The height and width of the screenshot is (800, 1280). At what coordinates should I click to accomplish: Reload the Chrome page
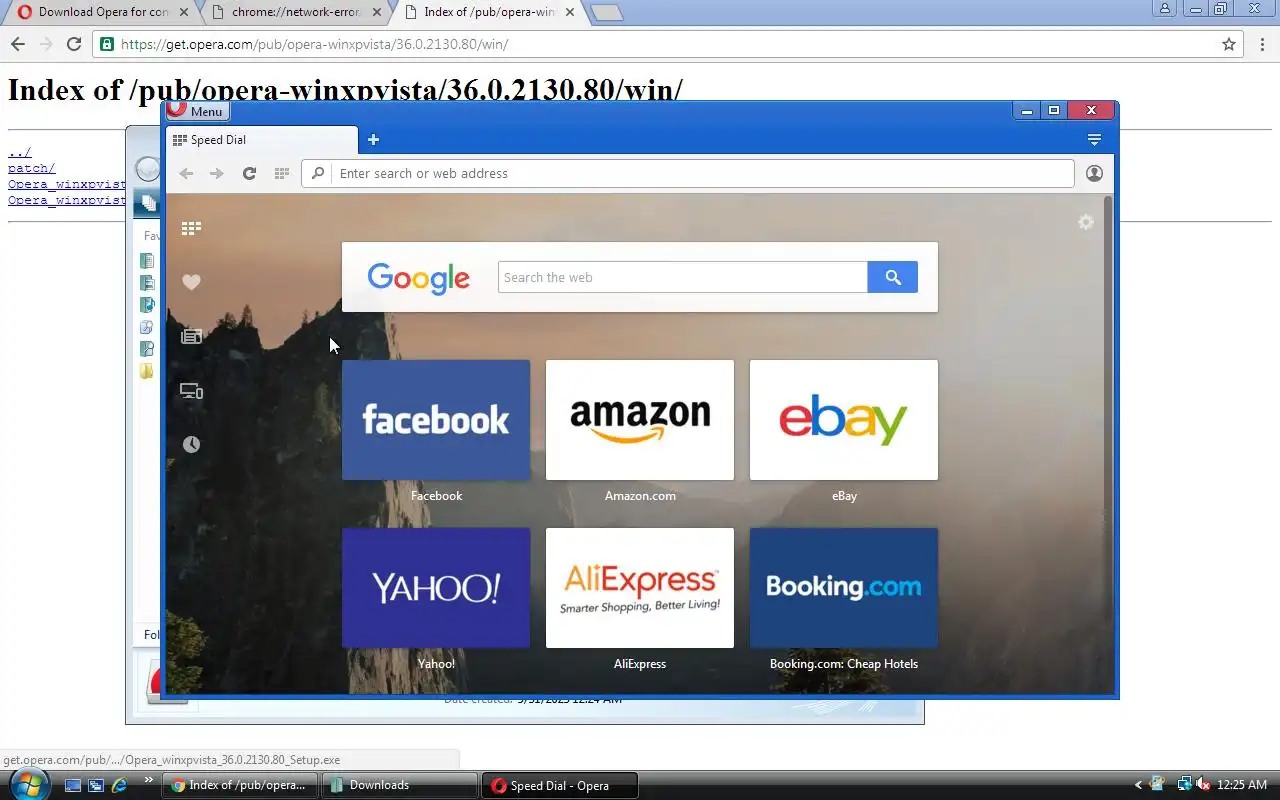[73, 44]
